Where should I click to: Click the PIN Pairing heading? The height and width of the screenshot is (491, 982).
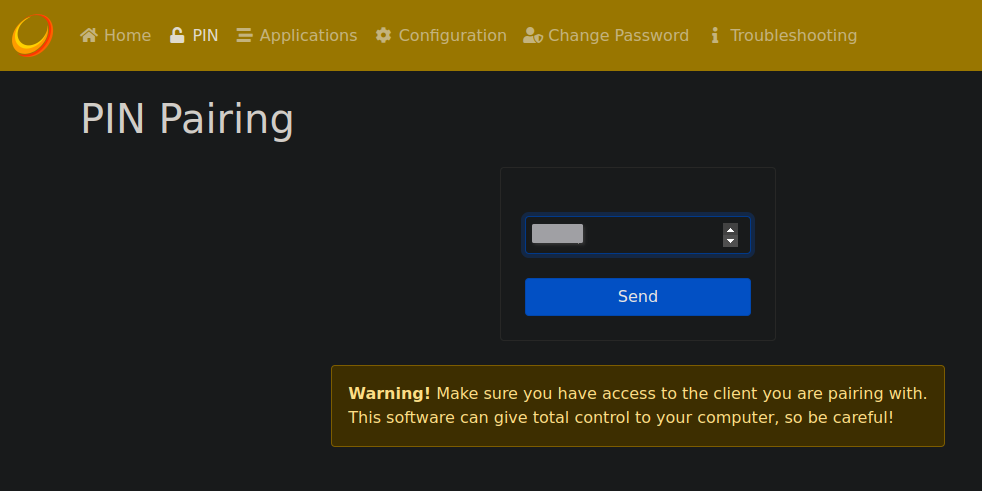[187, 119]
